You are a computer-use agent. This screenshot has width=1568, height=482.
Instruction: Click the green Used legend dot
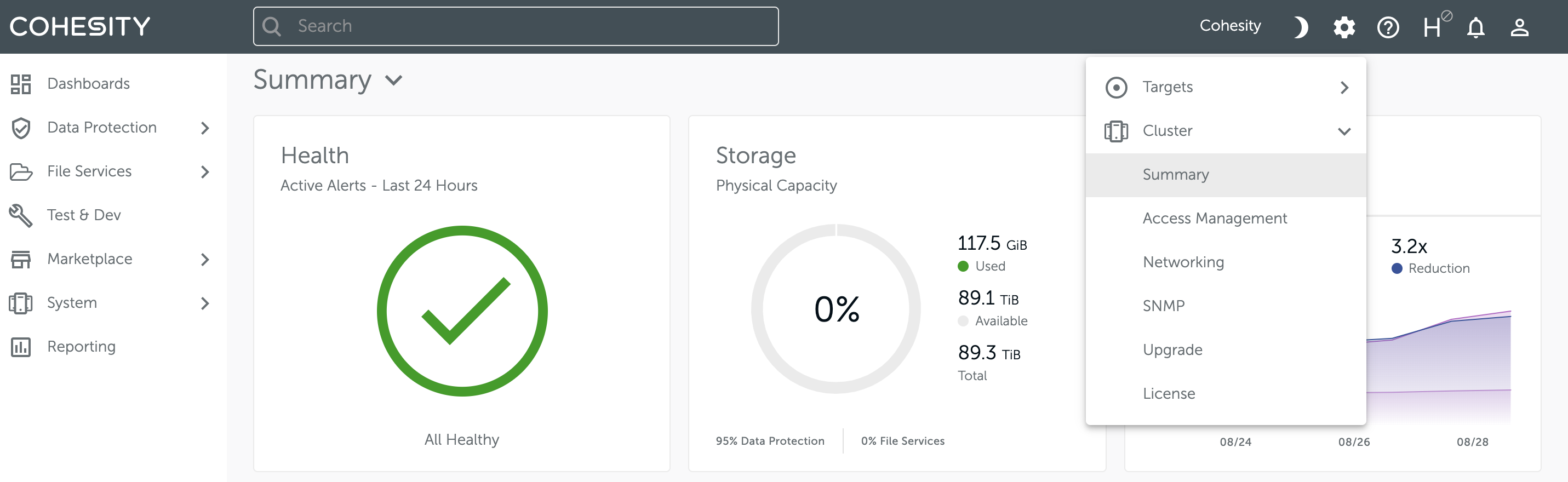pyautogui.click(x=963, y=267)
